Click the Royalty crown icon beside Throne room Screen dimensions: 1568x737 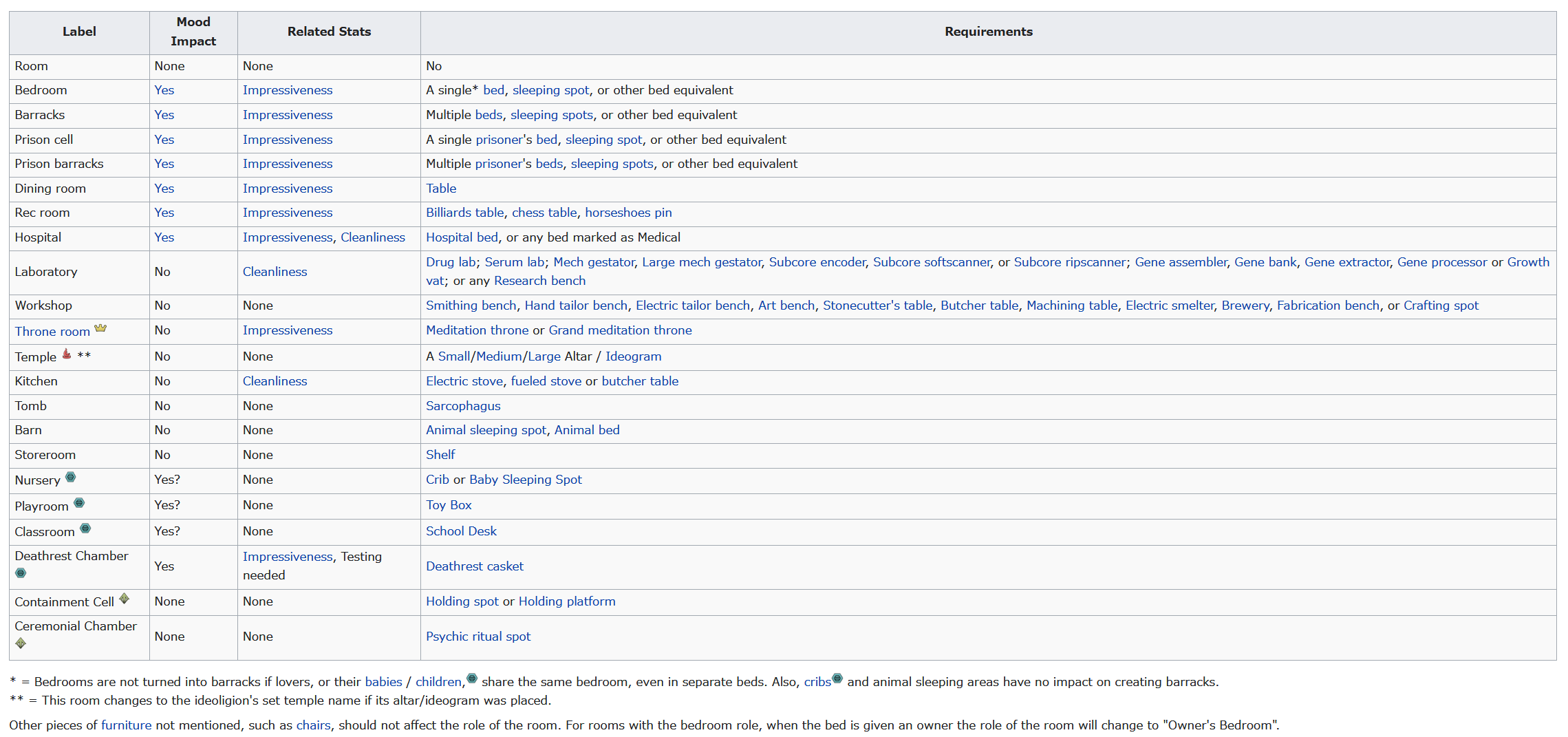(x=100, y=328)
